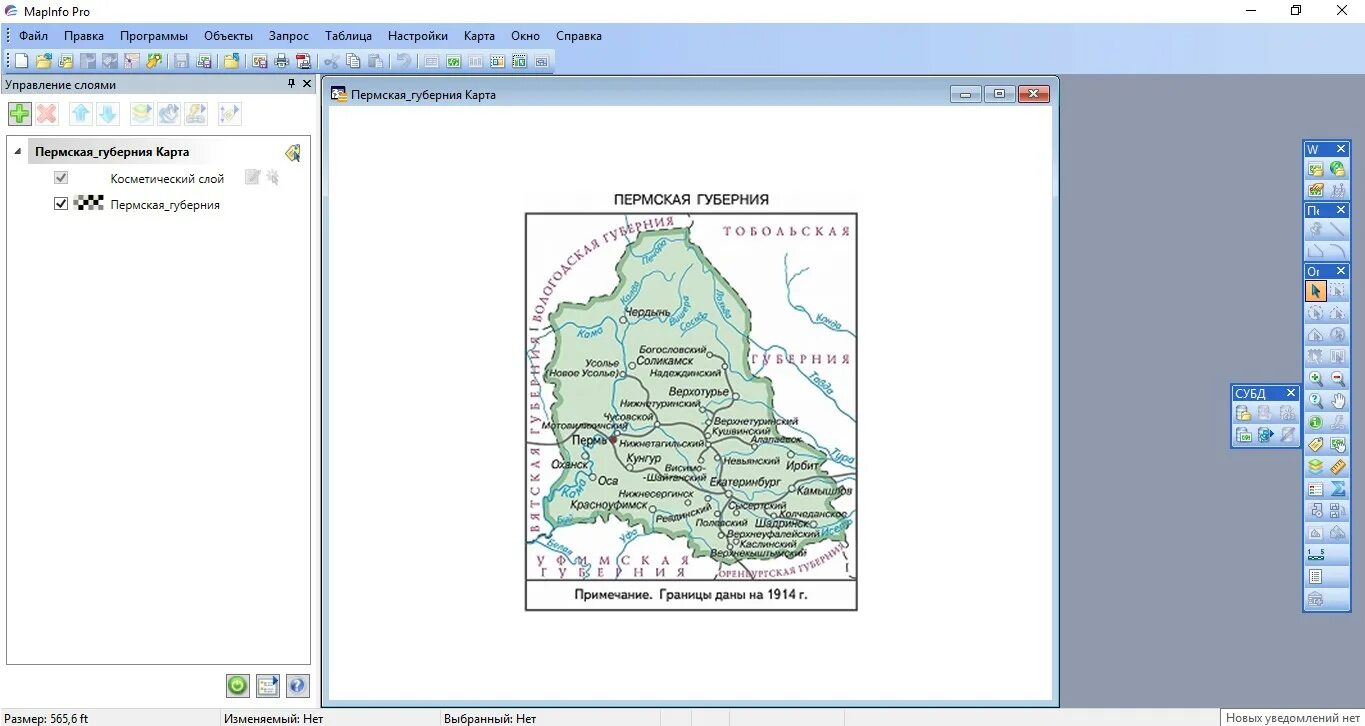Select the Ruler measuring tool
The width and height of the screenshot is (1365, 726).
click(x=1338, y=467)
